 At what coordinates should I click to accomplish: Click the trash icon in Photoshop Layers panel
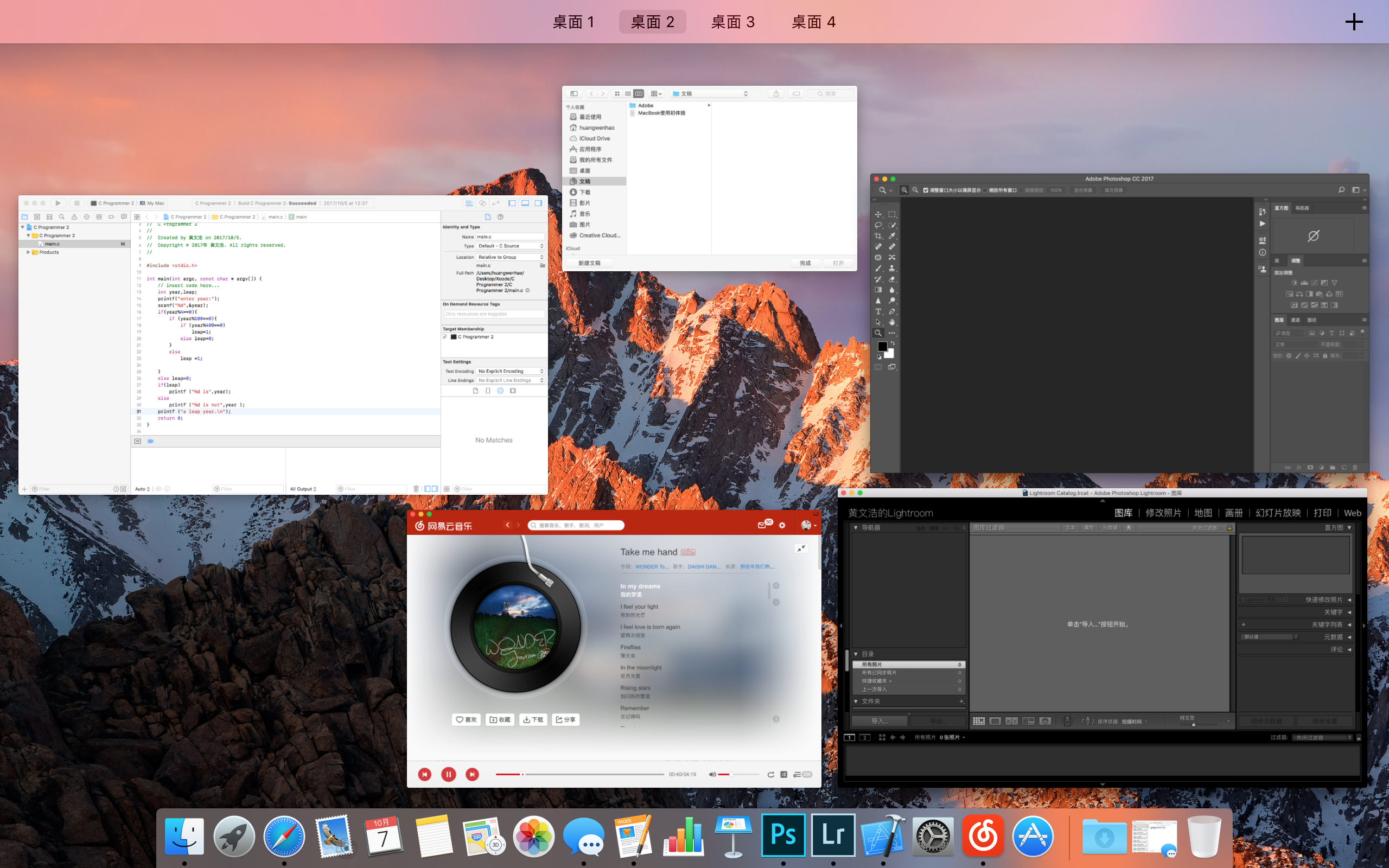point(1355,467)
